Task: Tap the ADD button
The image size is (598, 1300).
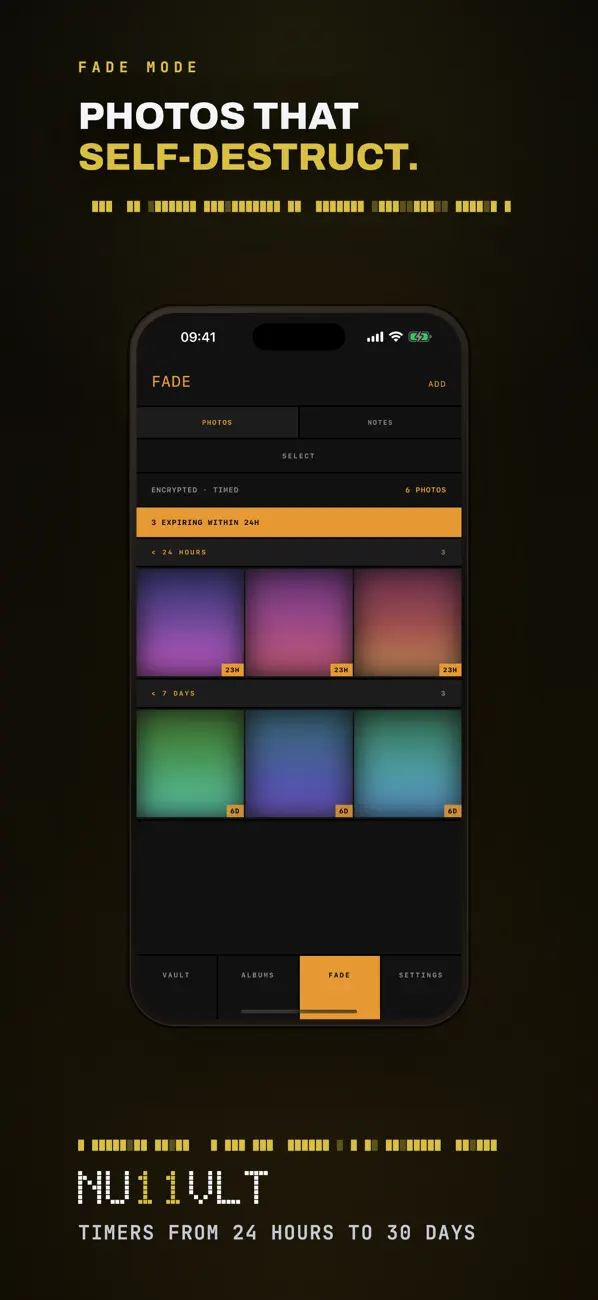Action: (437, 384)
